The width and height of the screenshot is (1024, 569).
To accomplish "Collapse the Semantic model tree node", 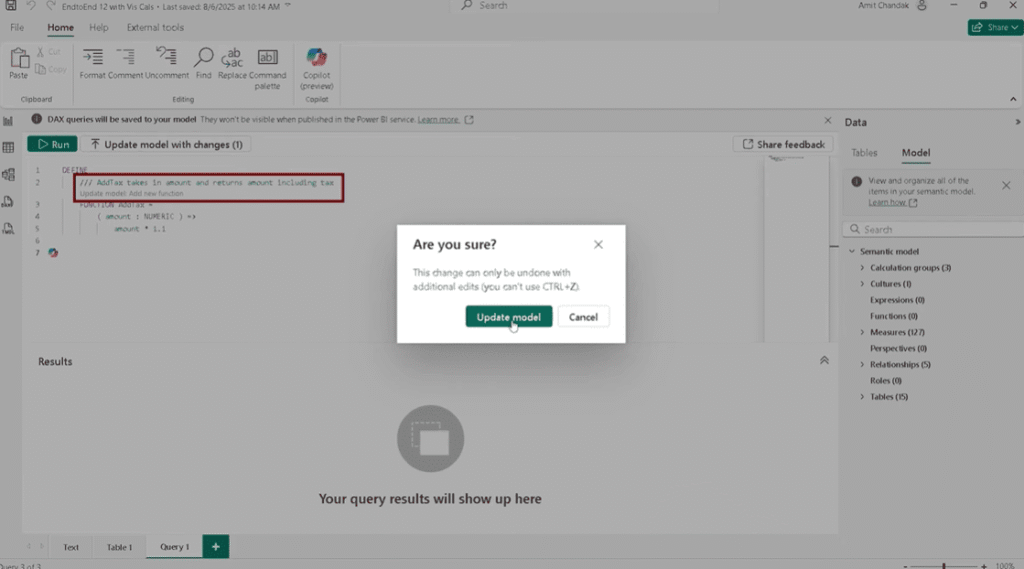I will coord(852,252).
